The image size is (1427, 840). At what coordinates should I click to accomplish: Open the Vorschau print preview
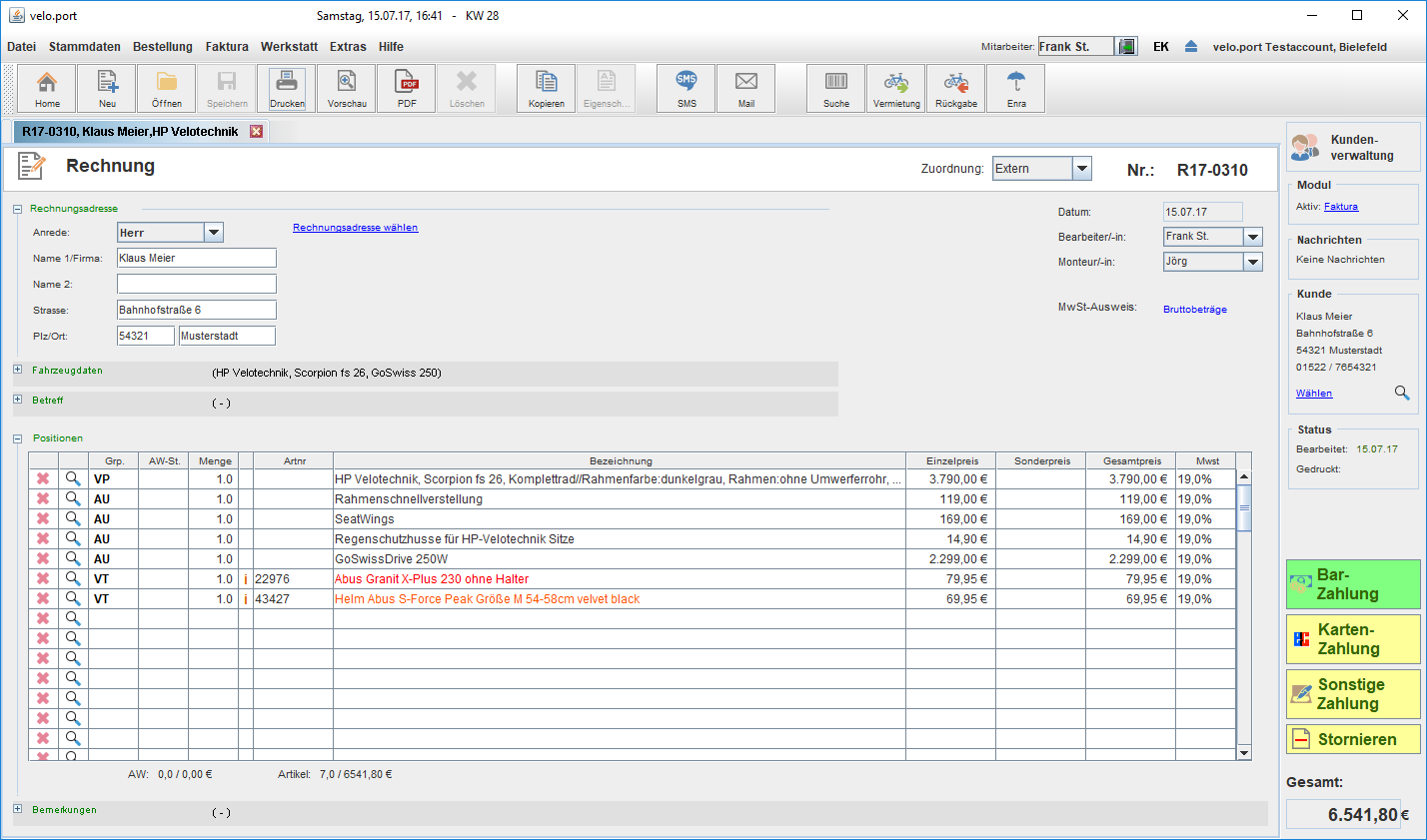[x=347, y=88]
